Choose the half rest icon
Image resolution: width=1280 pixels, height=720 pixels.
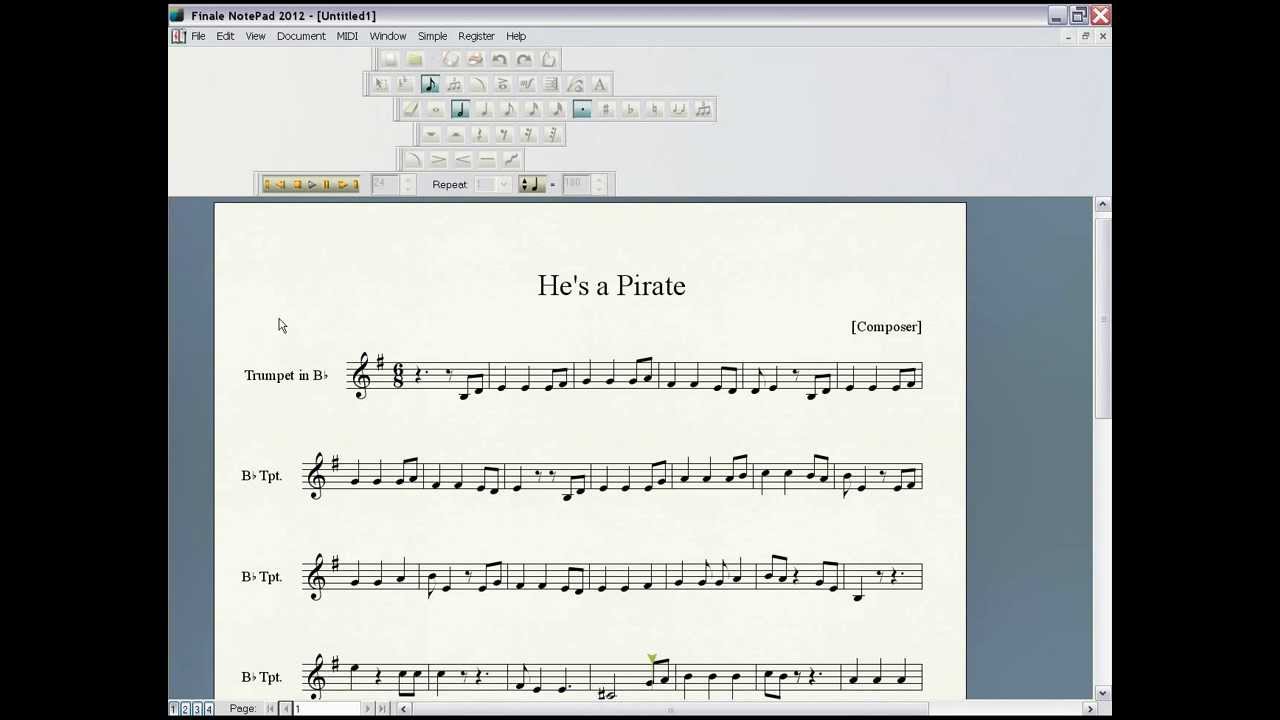pyautogui.click(x=455, y=135)
